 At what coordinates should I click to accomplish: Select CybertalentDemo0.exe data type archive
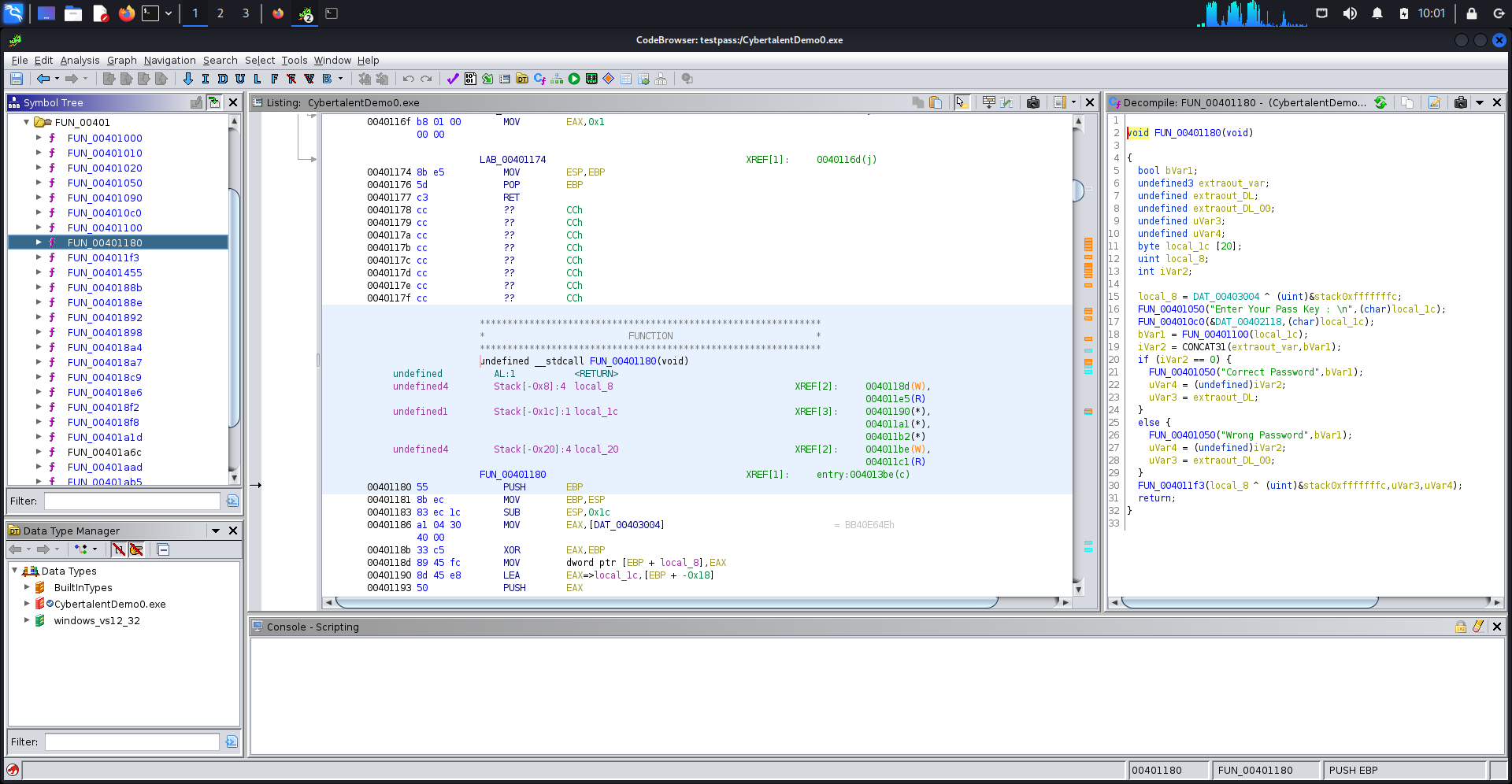point(109,604)
